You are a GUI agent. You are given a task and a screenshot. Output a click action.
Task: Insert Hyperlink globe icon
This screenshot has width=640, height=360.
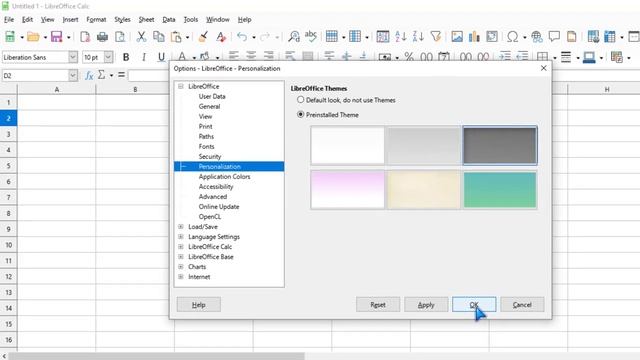pyautogui.click(x=537, y=37)
